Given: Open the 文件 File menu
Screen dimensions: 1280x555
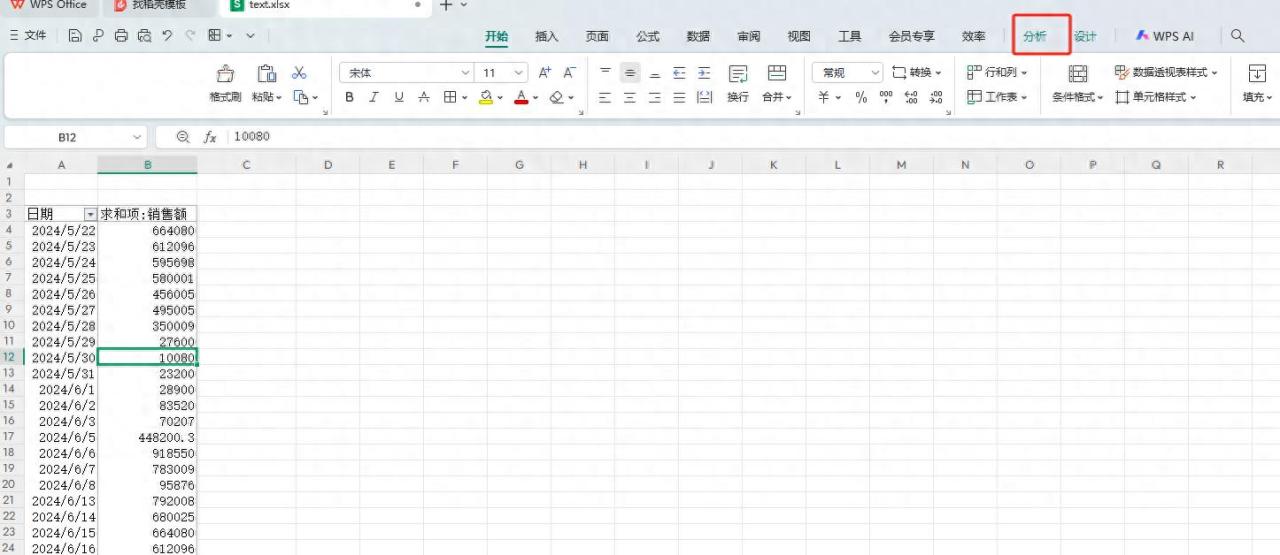Looking at the screenshot, I should 28,36.
